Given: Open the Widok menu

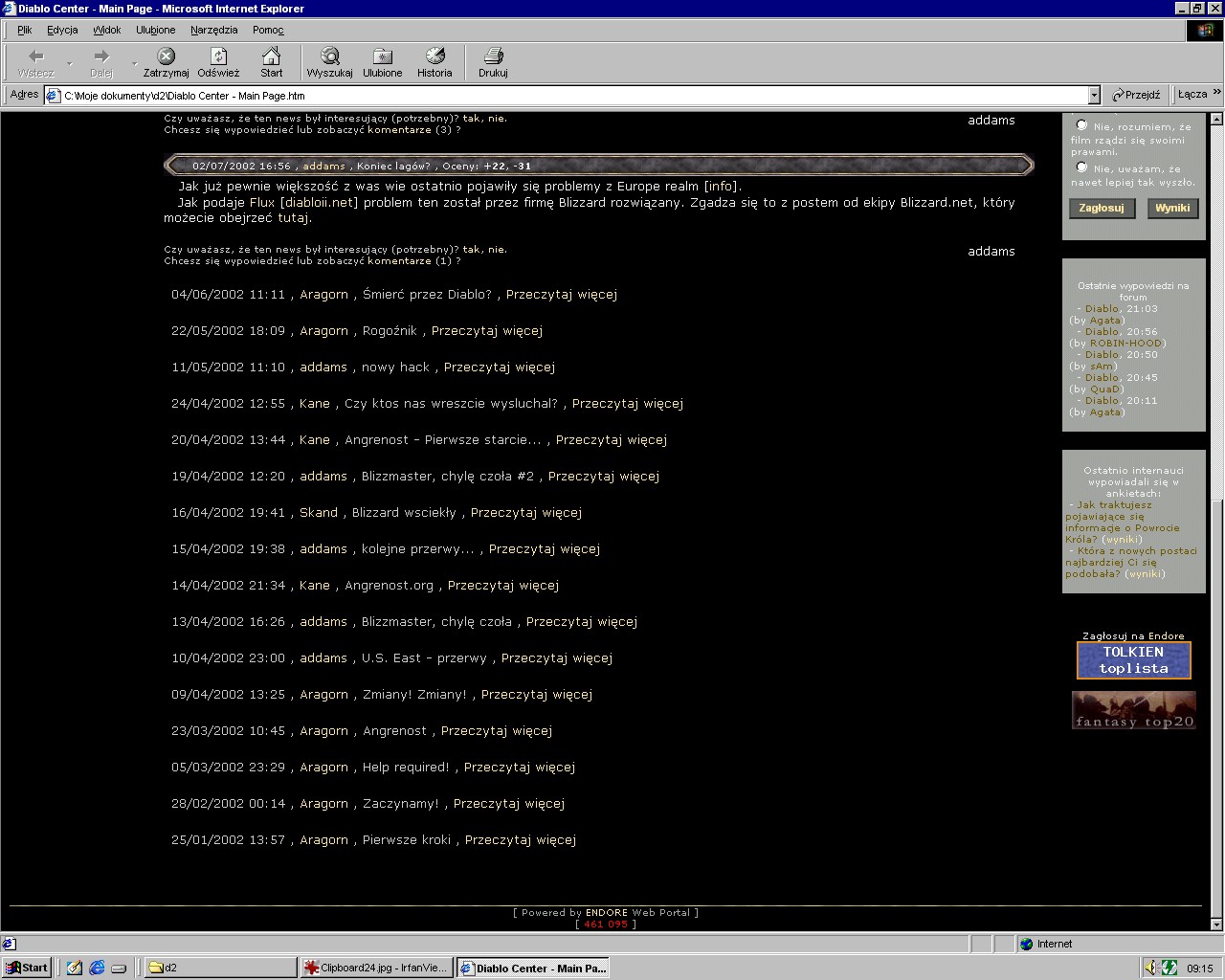Looking at the screenshot, I should (x=106, y=30).
